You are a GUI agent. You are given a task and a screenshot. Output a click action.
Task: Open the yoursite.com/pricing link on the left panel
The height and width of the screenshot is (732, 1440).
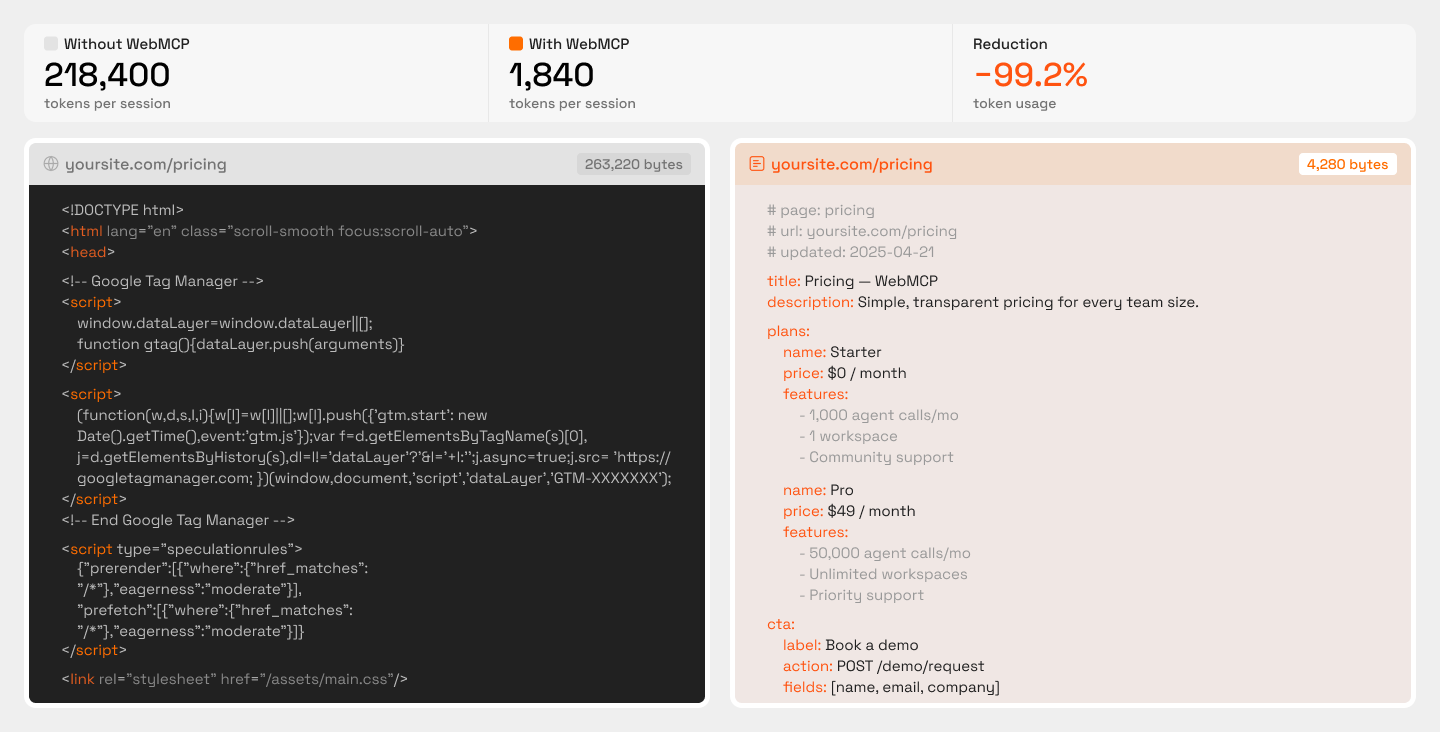[x=144, y=163]
